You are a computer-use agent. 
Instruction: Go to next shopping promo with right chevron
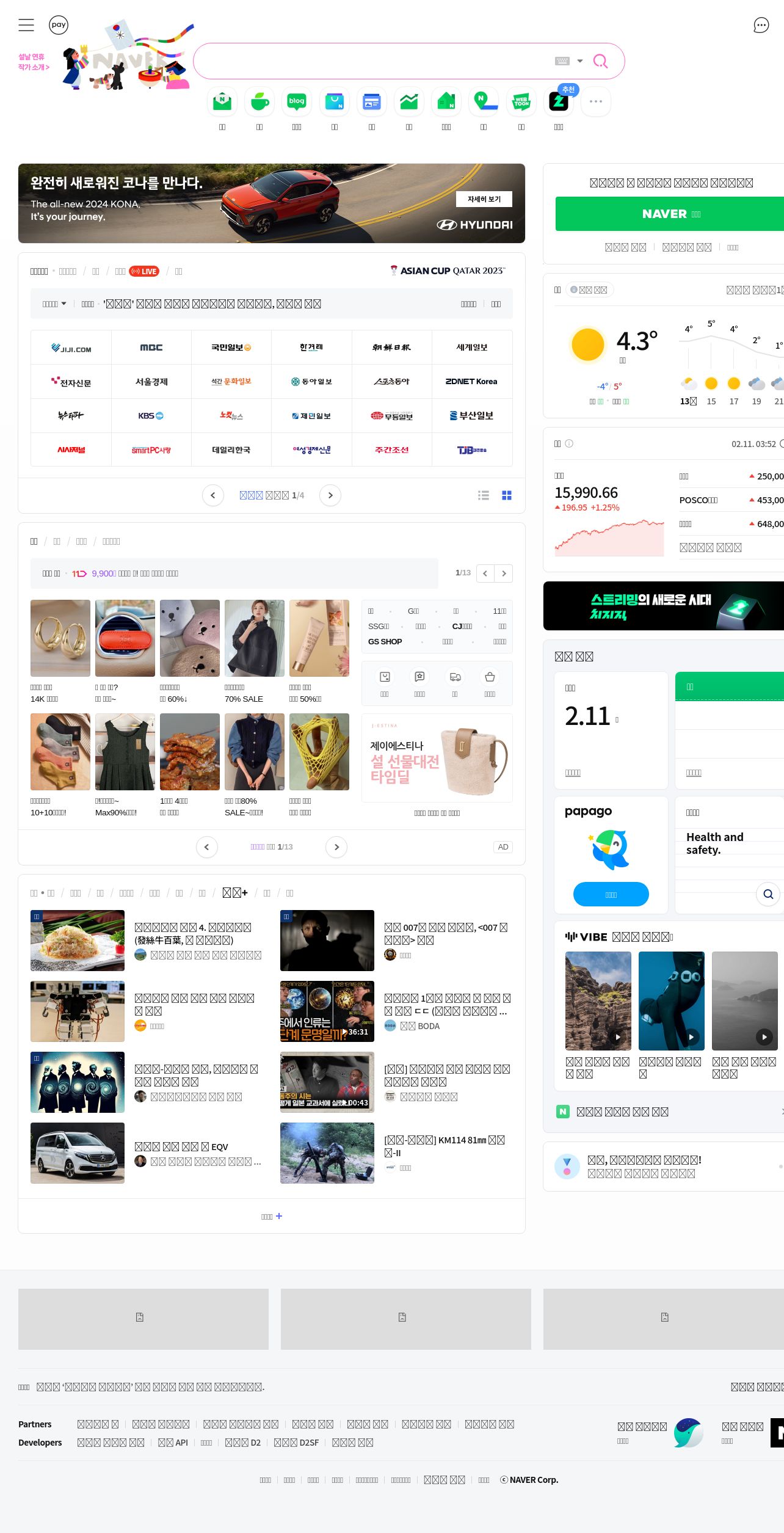tap(504, 574)
